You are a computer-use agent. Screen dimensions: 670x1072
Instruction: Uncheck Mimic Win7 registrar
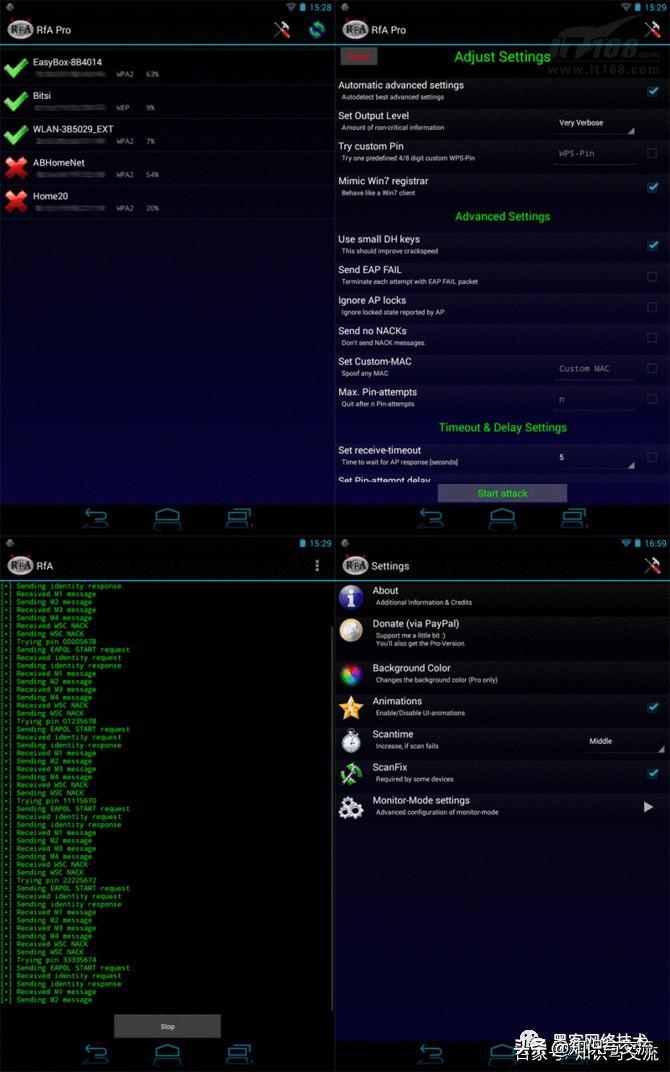click(x=653, y=187)
